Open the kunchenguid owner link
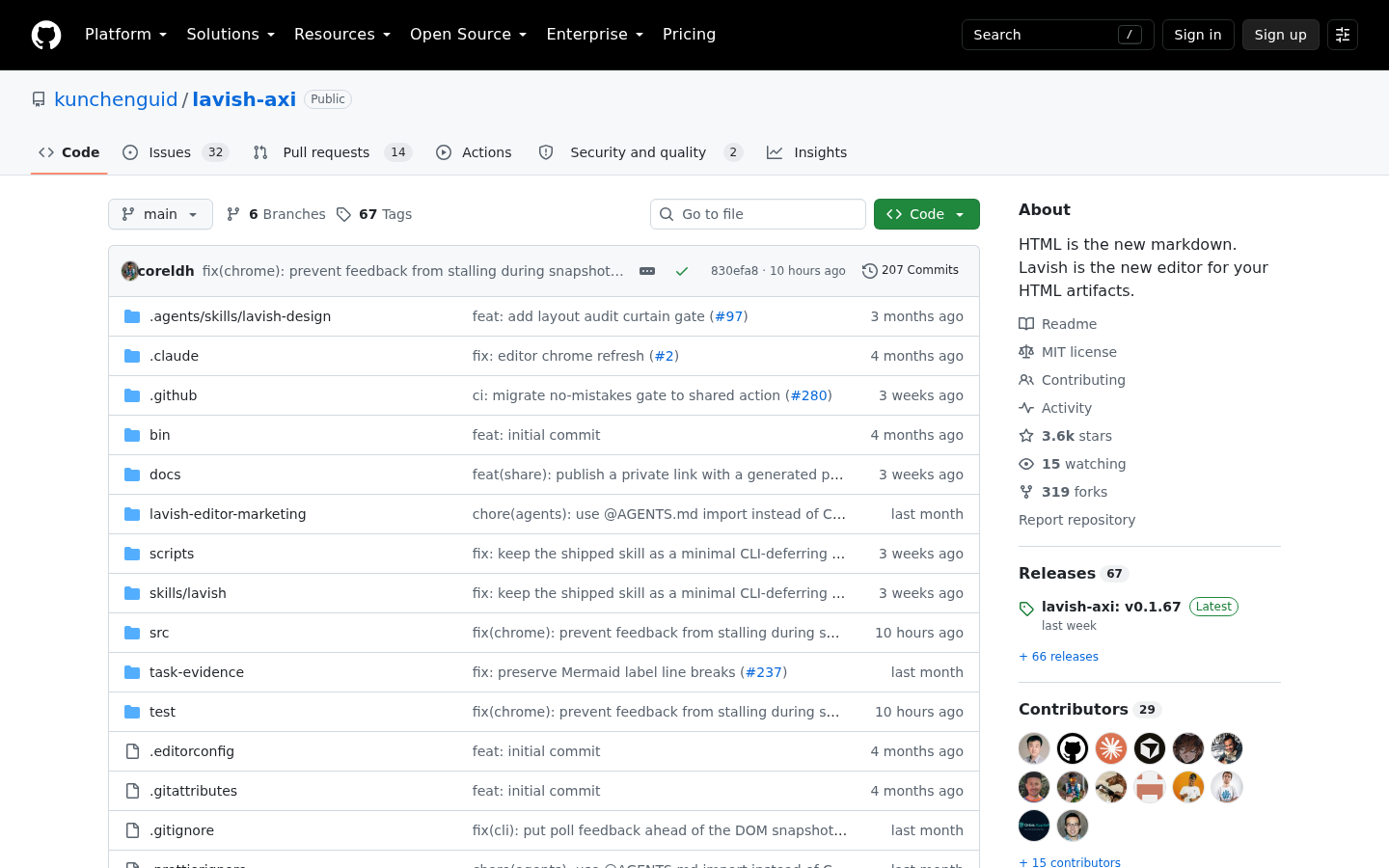 point(116,99)
